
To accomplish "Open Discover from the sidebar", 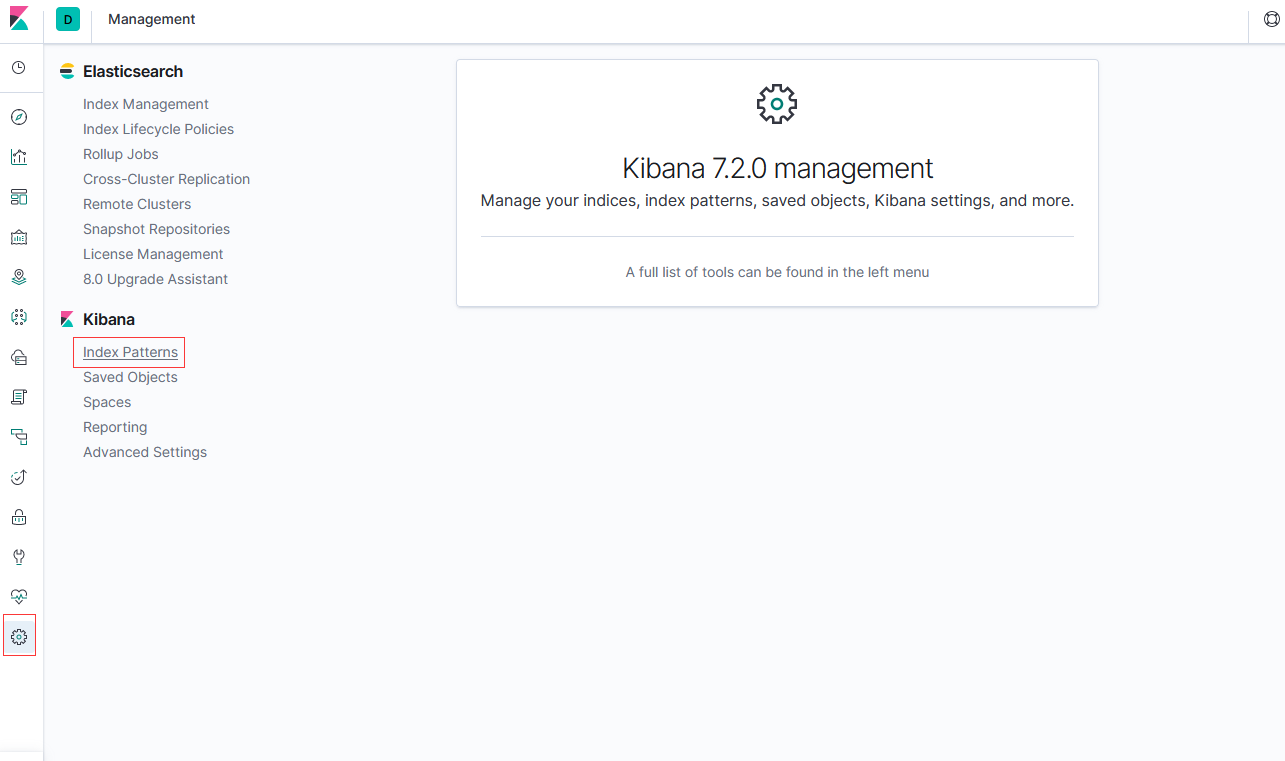I will [x=19, y=117].
